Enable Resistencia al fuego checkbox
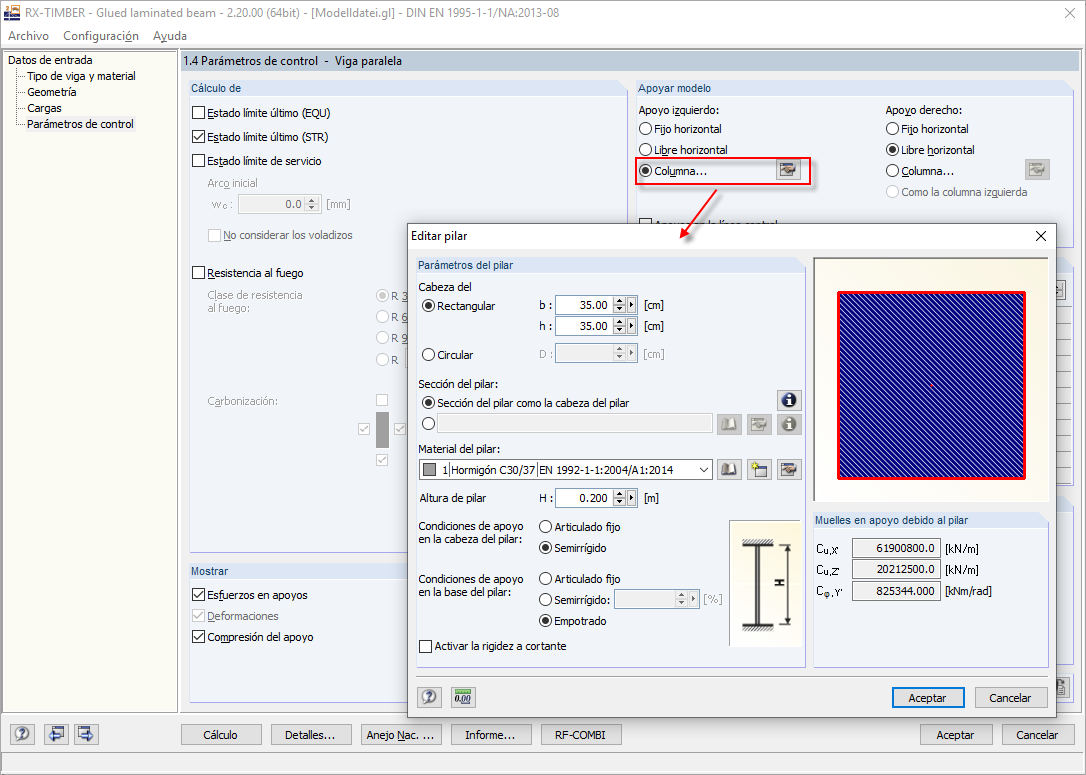Image resolution: width=1086 pixels, height=775 pixels. click(199, 273)
